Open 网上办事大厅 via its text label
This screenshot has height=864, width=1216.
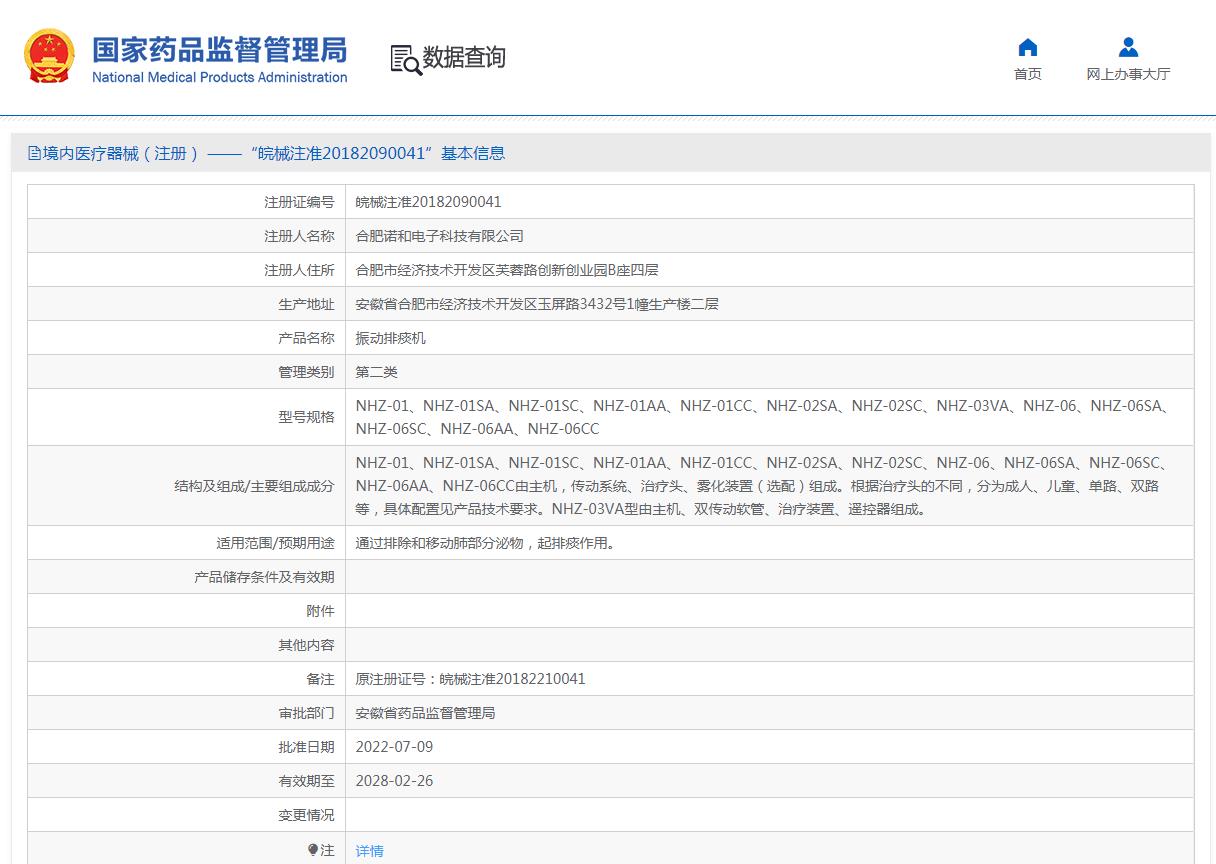(x=1128, y=74)
